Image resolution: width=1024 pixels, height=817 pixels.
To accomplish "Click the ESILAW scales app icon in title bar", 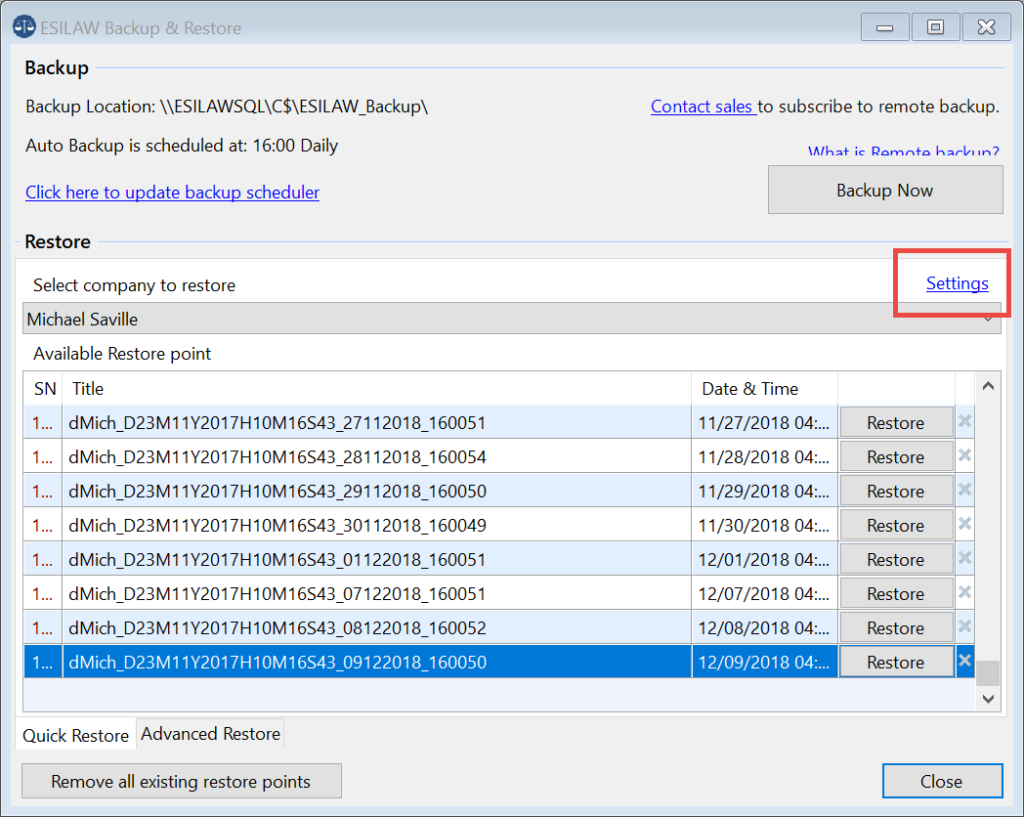I will tap(24, 27).
